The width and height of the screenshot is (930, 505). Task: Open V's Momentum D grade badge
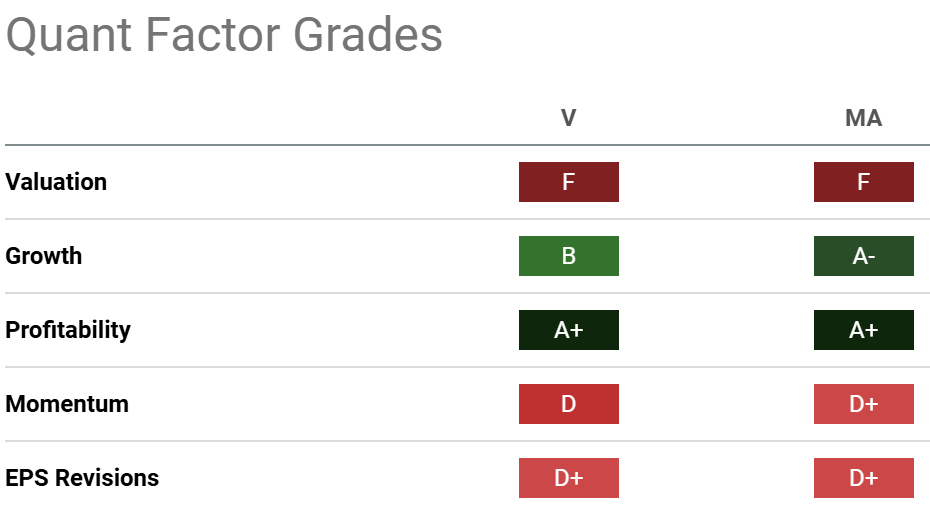click(x=568, y=404)
